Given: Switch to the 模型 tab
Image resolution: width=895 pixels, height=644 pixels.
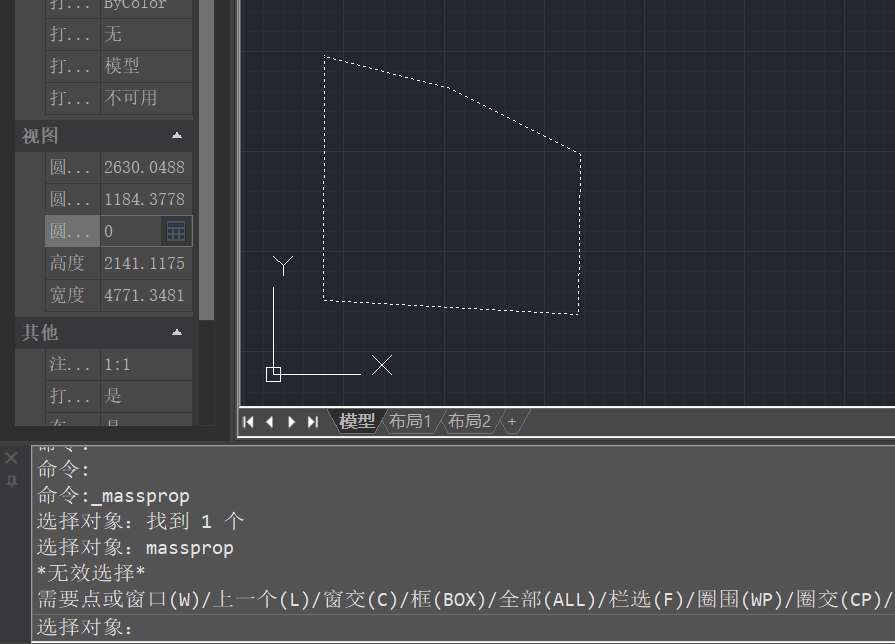Looking at the screenshot, I should tap(357, 422).
